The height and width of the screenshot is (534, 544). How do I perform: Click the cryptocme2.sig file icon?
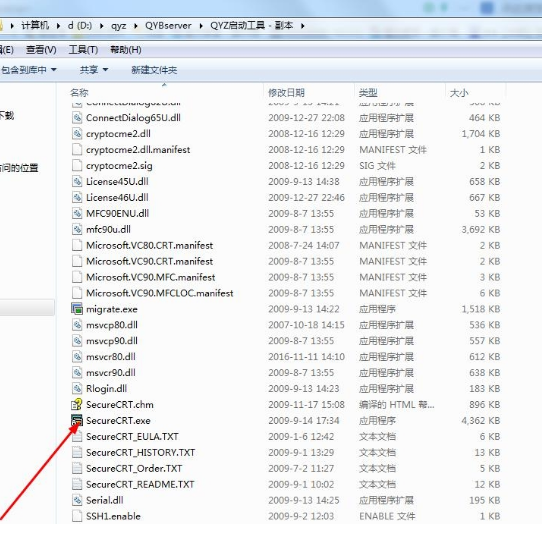77,166
